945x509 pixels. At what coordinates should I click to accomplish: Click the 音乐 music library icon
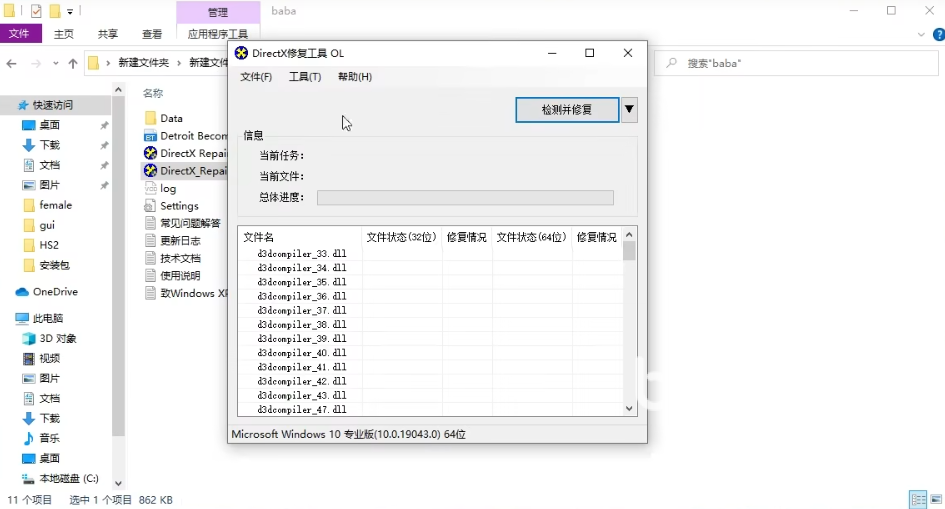pos(29,438)
